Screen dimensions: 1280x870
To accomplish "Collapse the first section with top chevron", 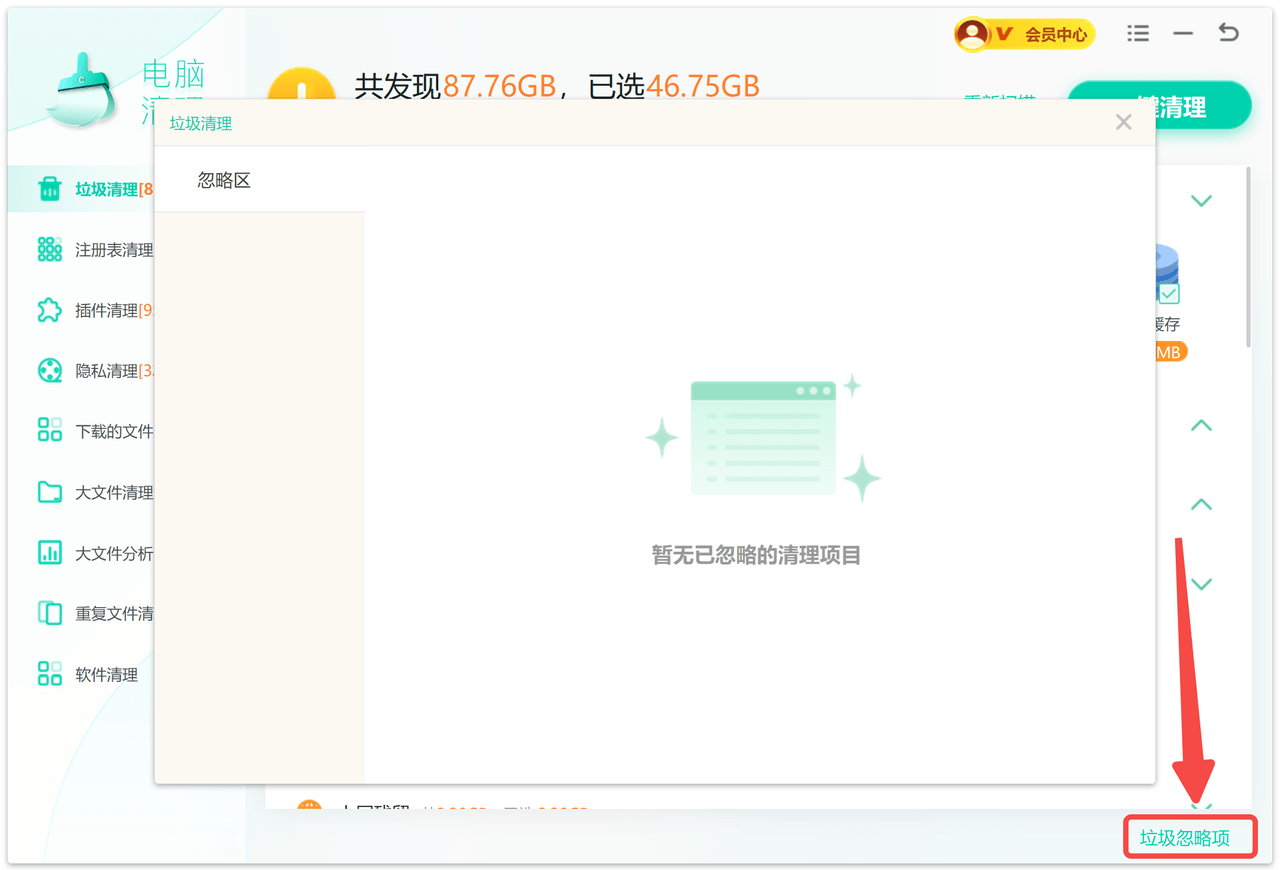I will (1201, 201).
